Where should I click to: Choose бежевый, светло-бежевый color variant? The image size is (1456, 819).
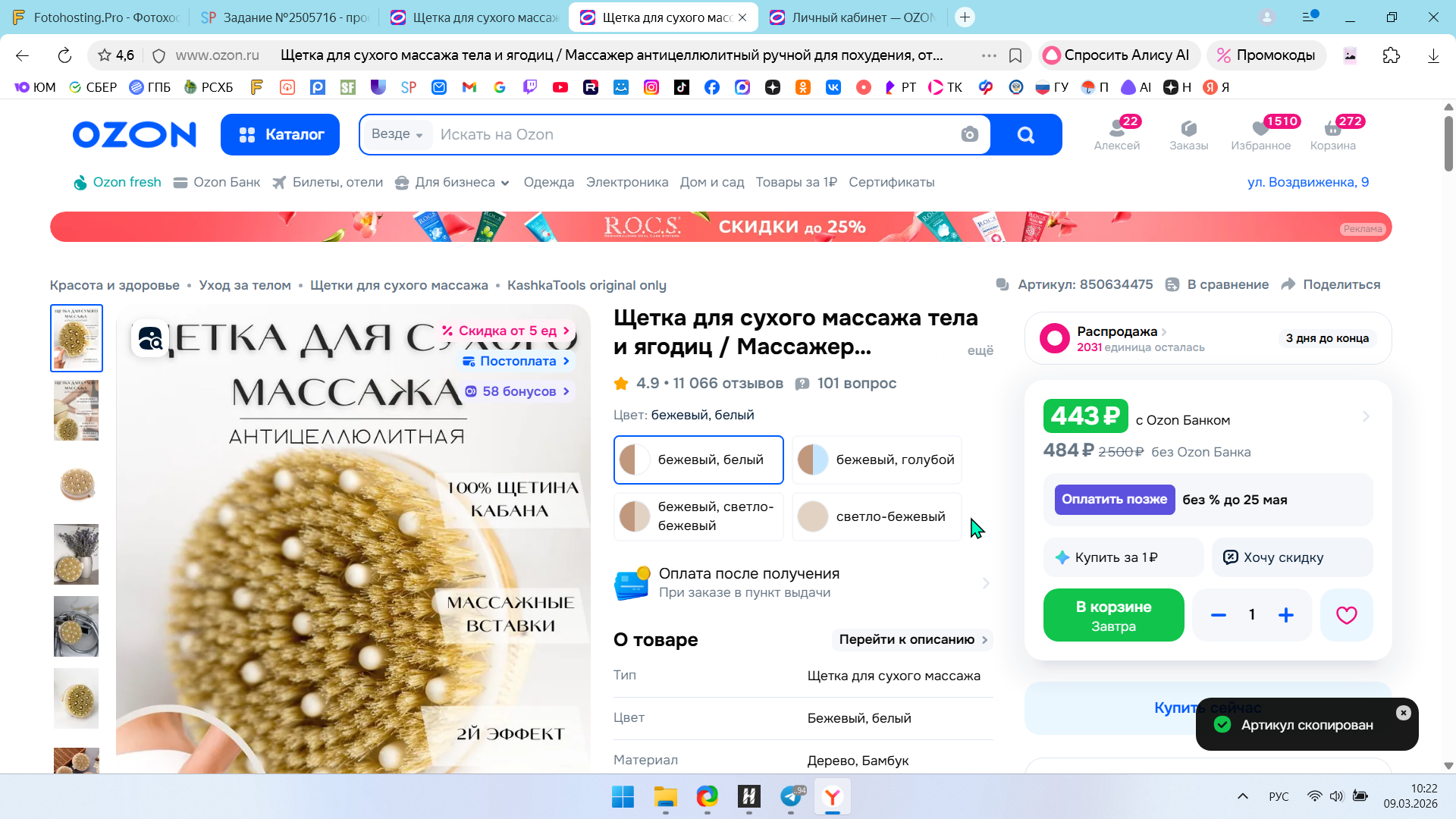coord(698,516)
